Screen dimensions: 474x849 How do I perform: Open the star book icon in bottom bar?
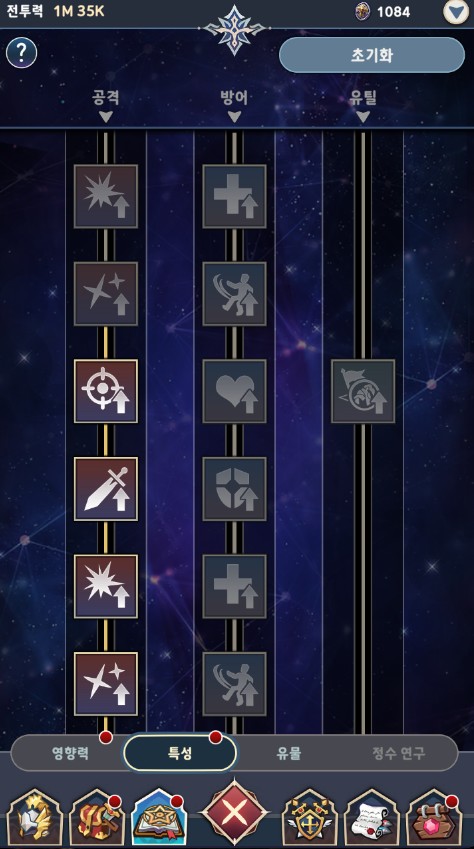pyautogui.click(x=157, y=818)
